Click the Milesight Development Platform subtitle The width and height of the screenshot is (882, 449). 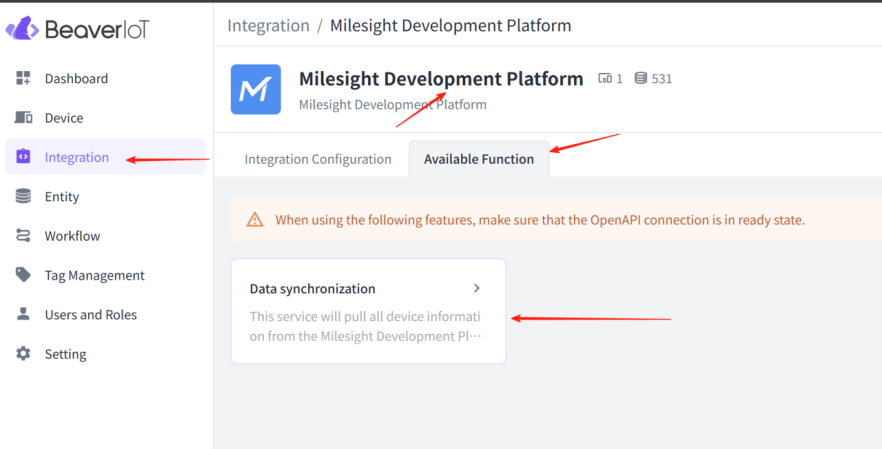coord(393,105)
